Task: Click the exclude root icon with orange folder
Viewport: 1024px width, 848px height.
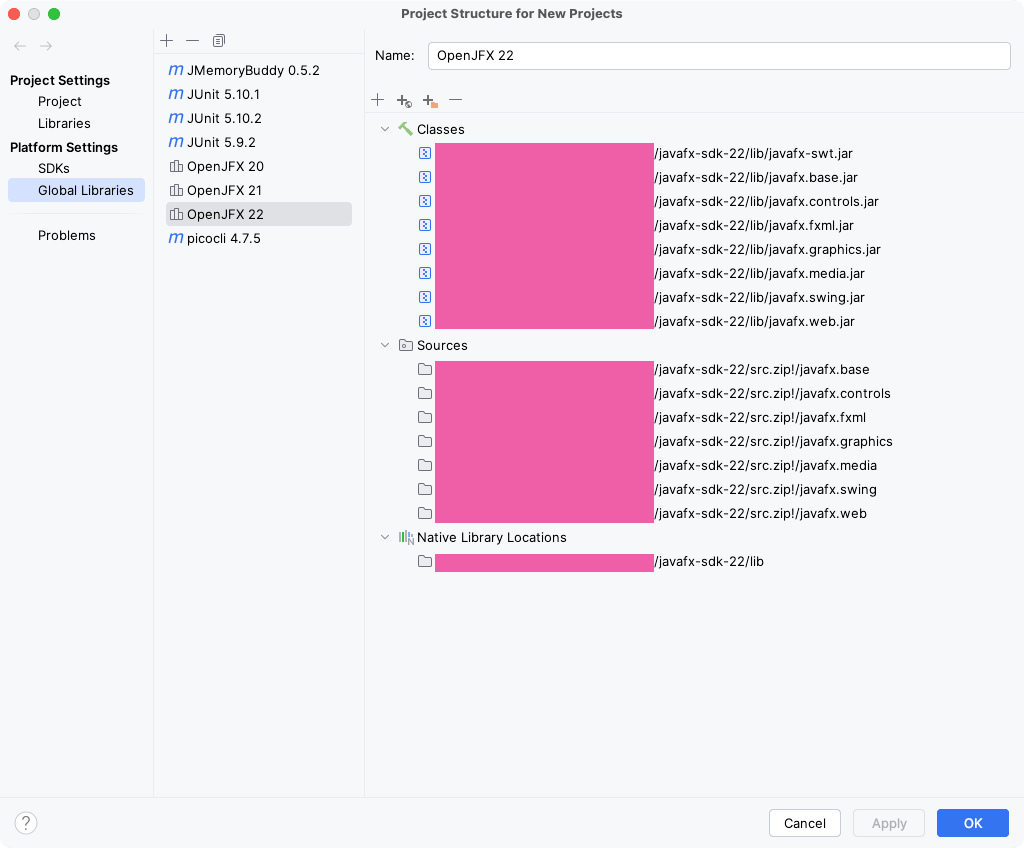Action: pyautogui.click(x=430, y=101)
